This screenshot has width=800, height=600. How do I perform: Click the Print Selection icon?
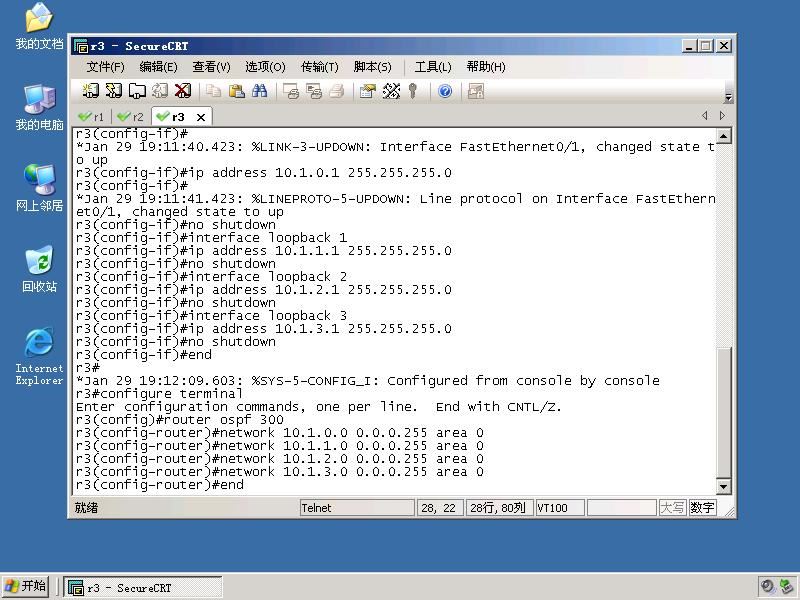coord(314,91)
